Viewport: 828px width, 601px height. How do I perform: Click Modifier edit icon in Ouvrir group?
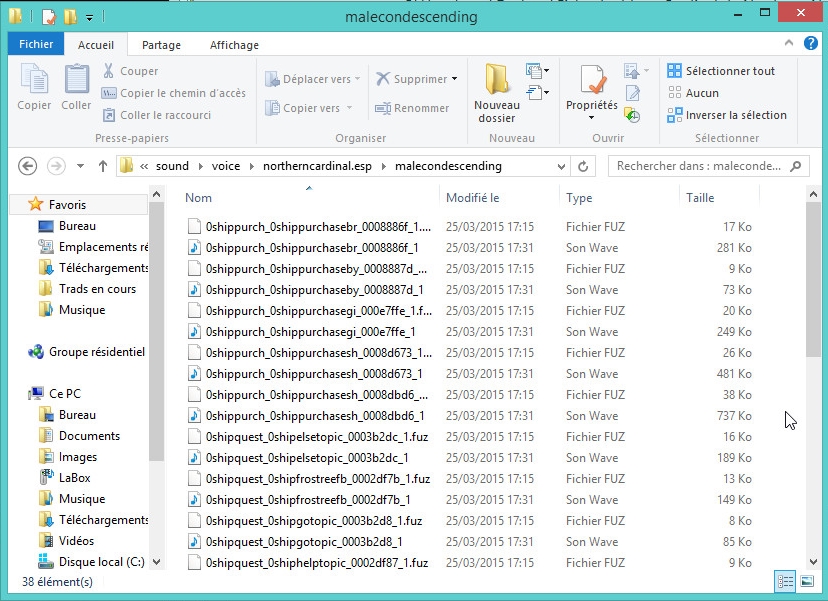click(x=633, y=93)
